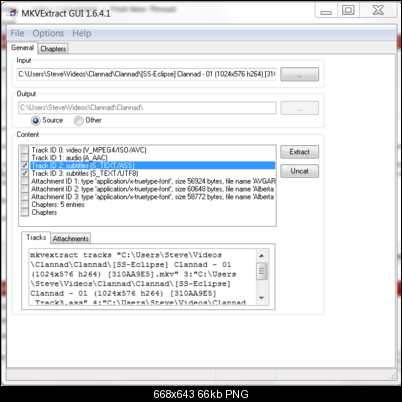
Task: Select the 'Track ID 0: video' row text
Action: click(x=89, y=150)
